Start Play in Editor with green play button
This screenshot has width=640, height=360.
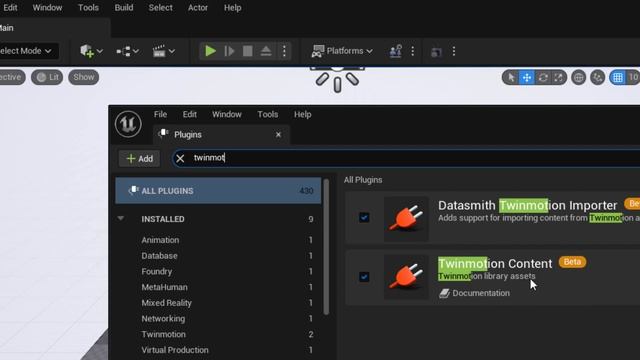(210, 51)
